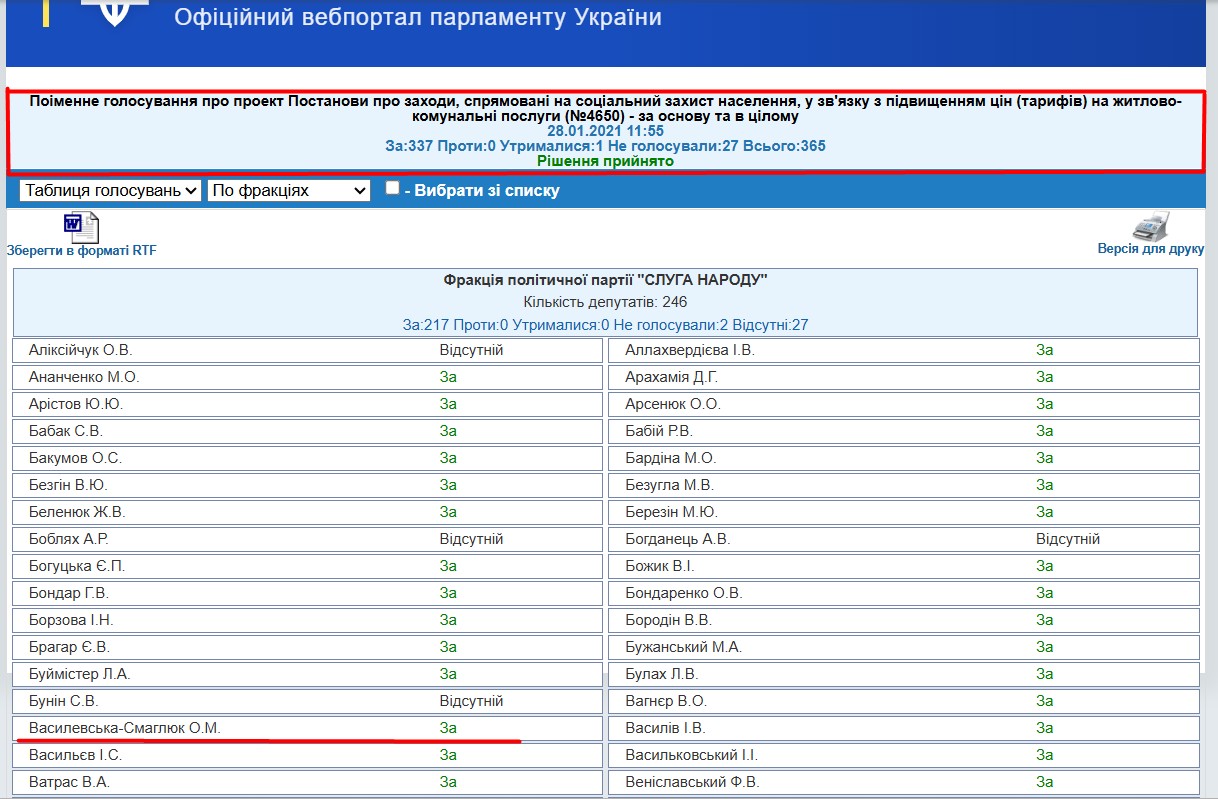Click the name 'Брагар Є.В.'

(69, 647)
